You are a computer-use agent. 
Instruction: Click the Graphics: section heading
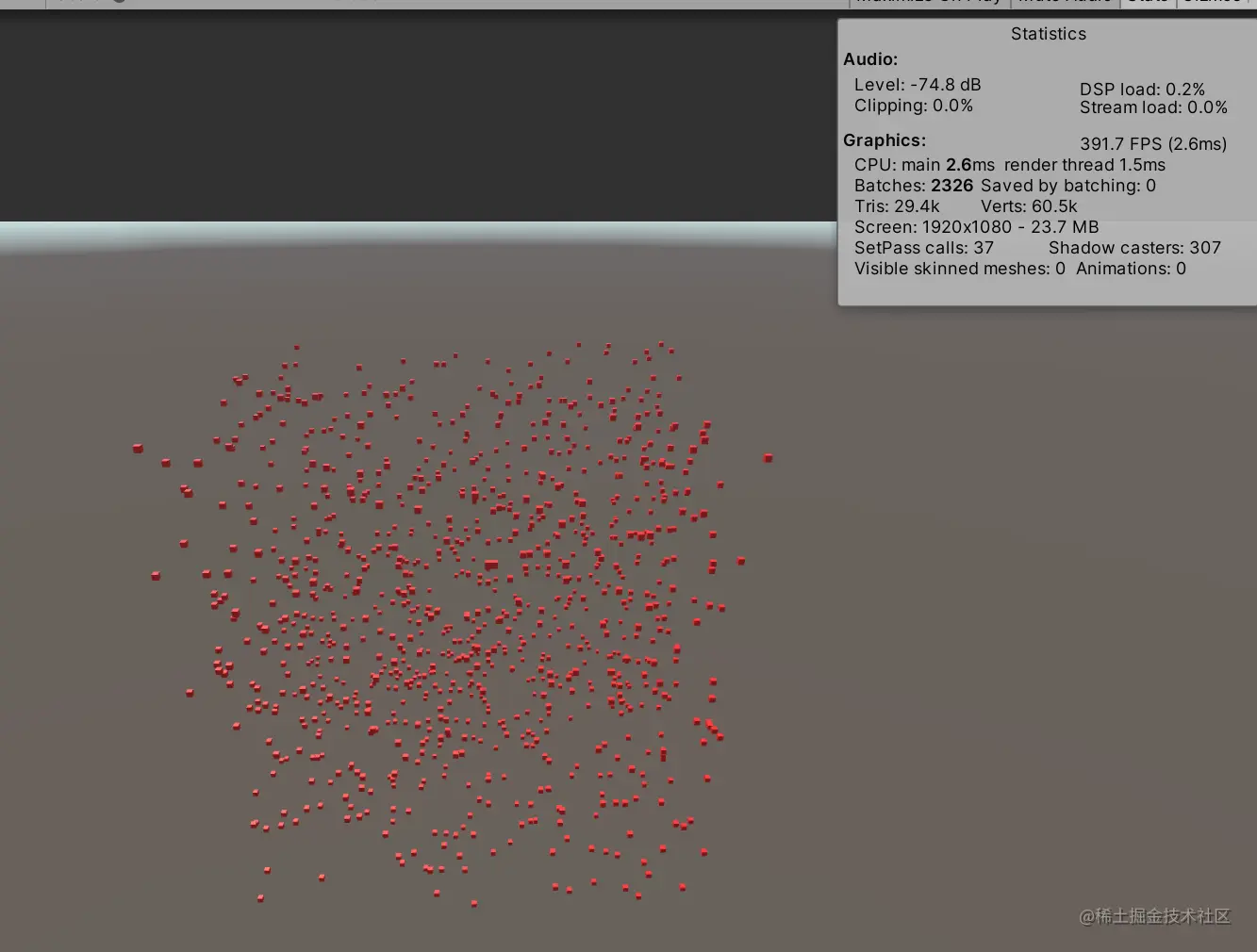(x=885, y=140)
